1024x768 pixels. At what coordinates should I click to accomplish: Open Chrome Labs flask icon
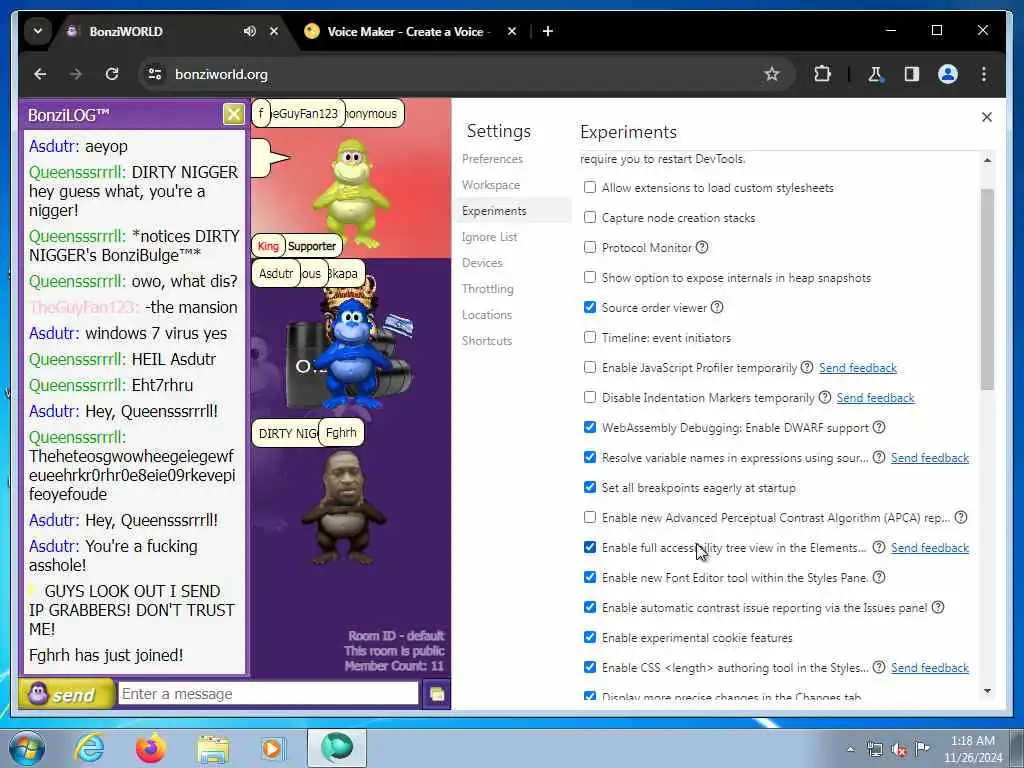pyautogui.click(x=875, y=74)
